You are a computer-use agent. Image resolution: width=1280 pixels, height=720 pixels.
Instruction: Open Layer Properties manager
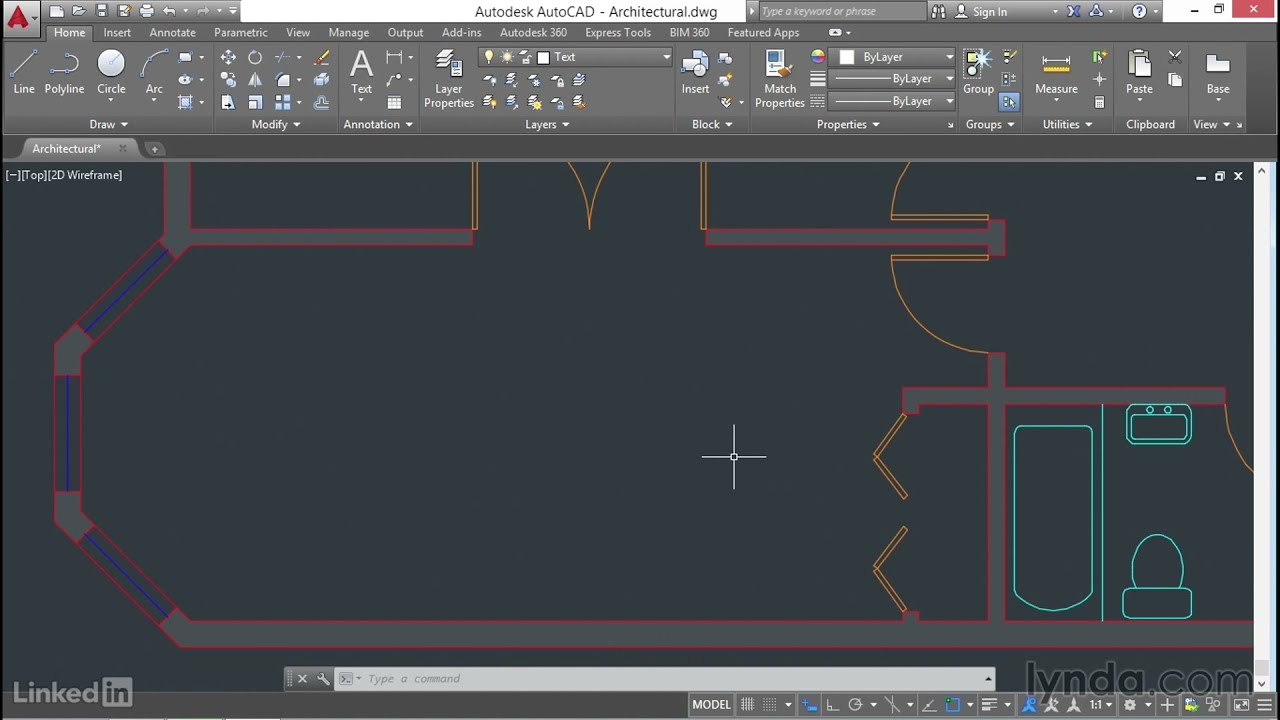tap(449, 79)
